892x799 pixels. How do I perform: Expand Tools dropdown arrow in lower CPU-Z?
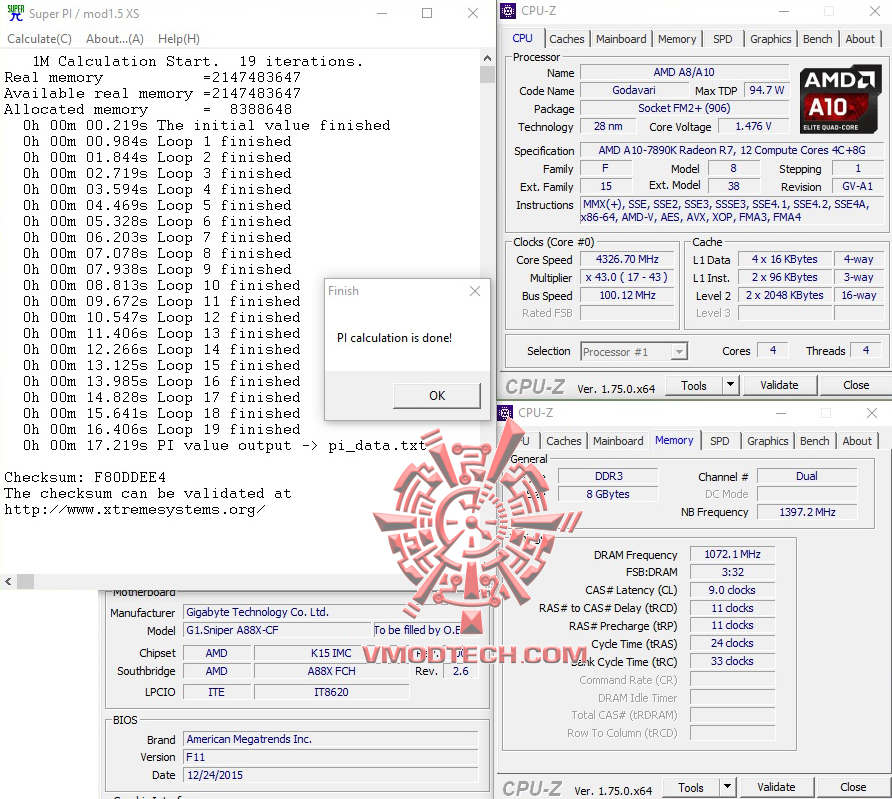coord(728,788)
